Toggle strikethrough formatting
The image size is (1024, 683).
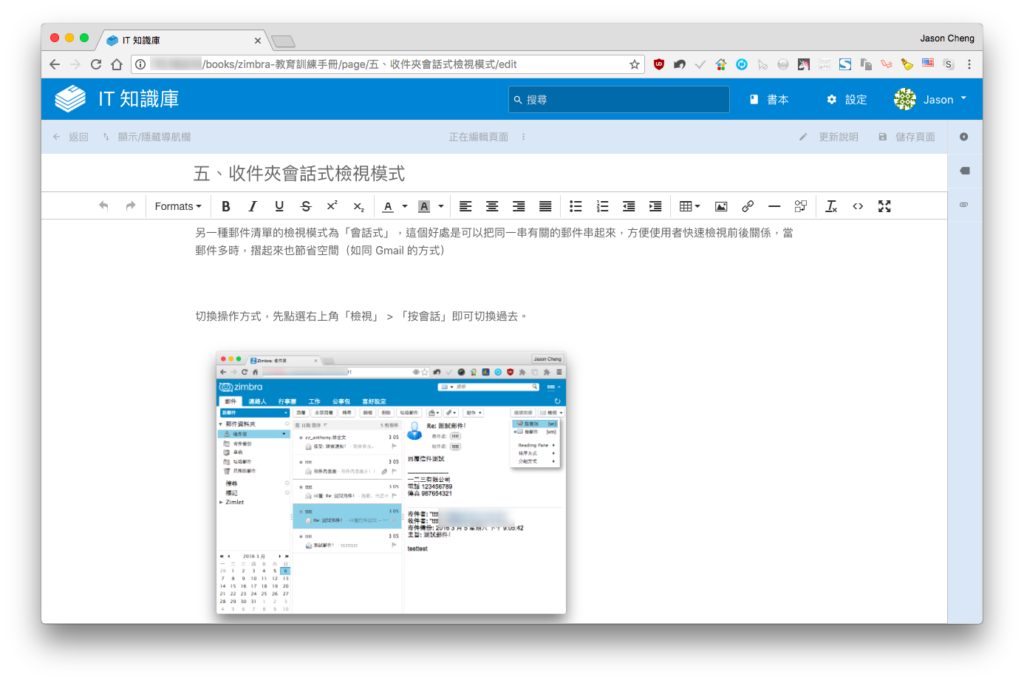[306, 206]
